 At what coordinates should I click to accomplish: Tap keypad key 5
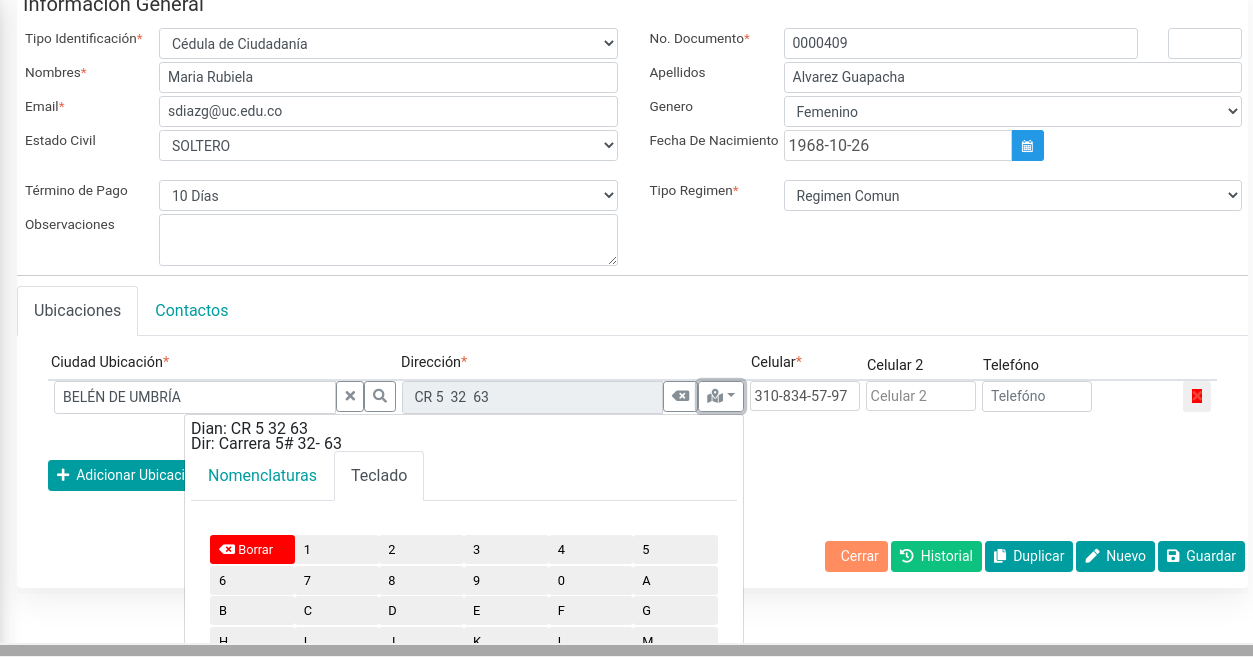click(x=676, y=550)
